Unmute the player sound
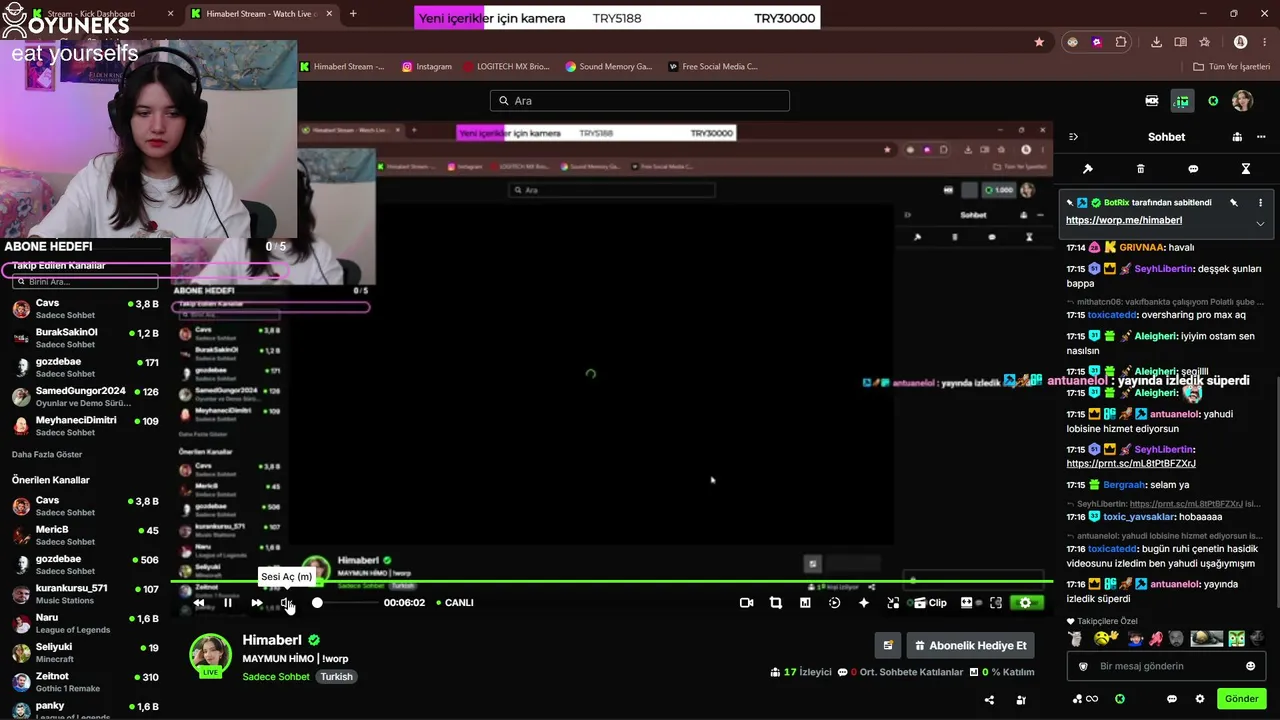Image resolution: width=1280 pixels, height=720 pixels. click(x=287, y=603)
